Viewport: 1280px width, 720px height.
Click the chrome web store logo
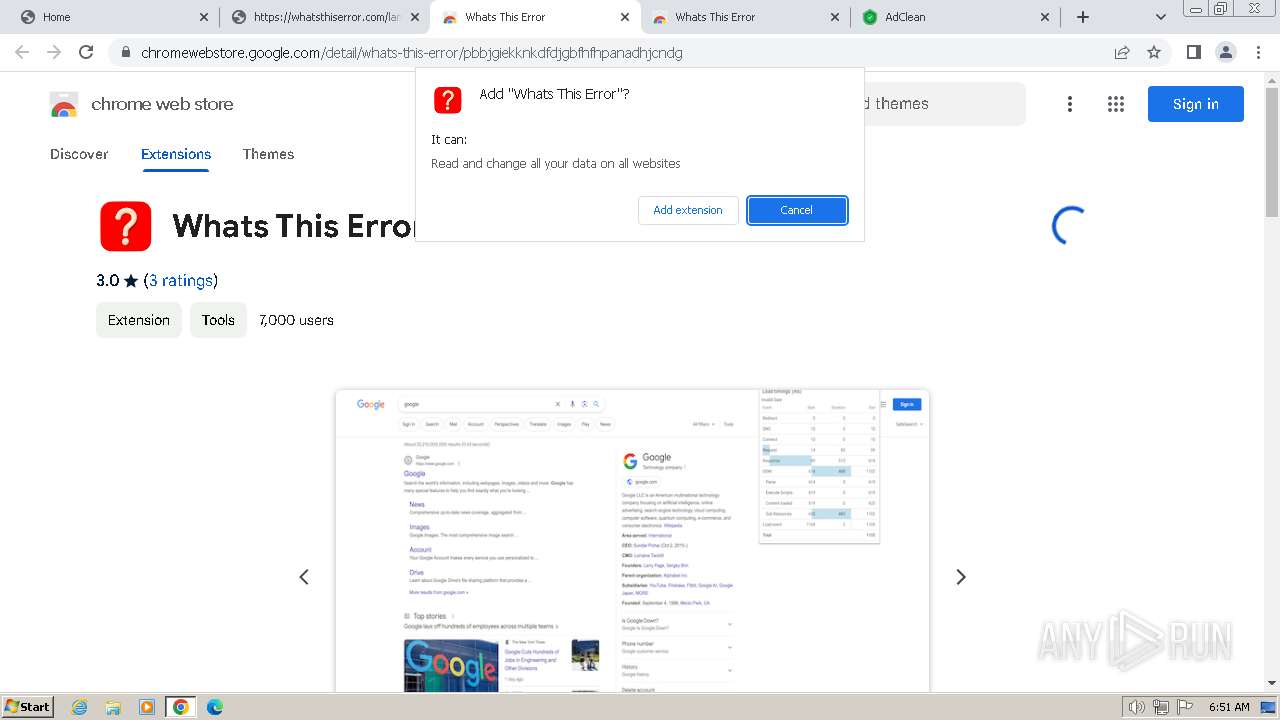[x=142, y=104]
